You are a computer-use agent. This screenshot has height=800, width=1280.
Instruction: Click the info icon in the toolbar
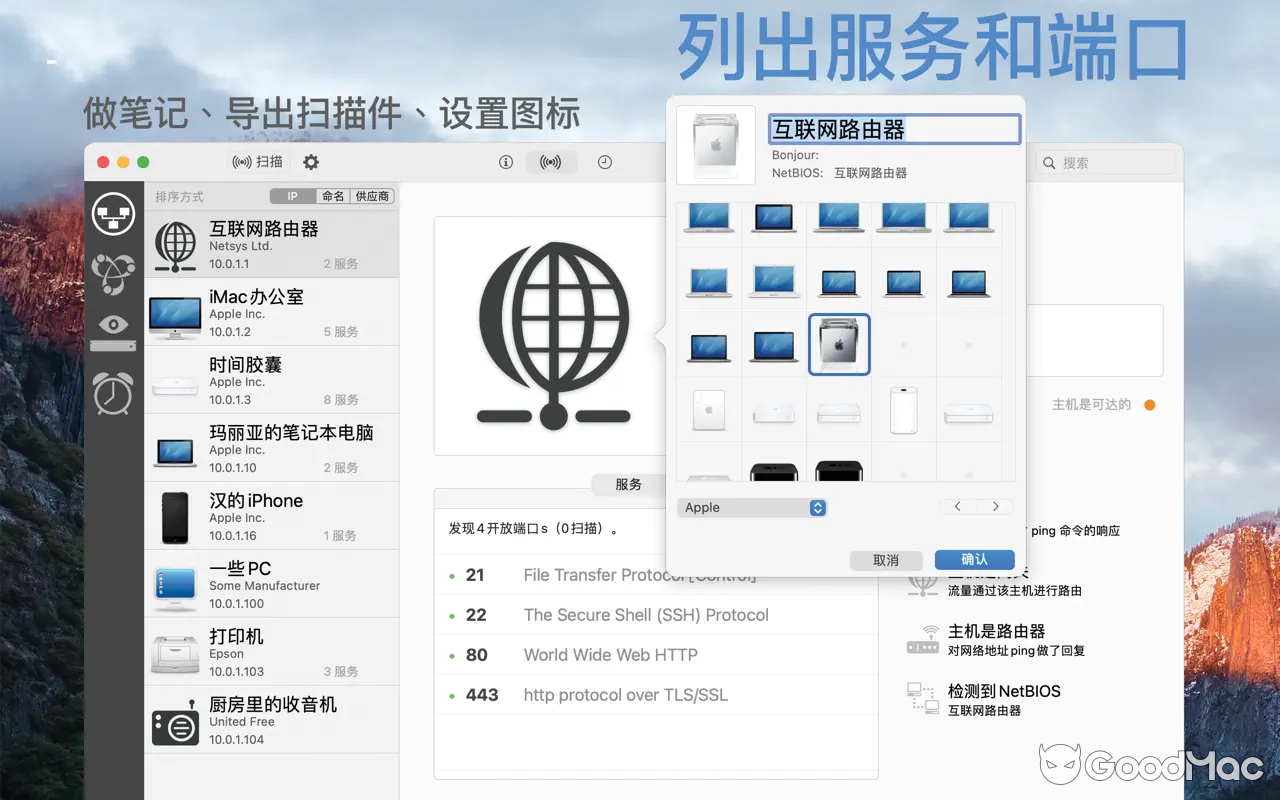pyautogui.click(x=506, y=161)
